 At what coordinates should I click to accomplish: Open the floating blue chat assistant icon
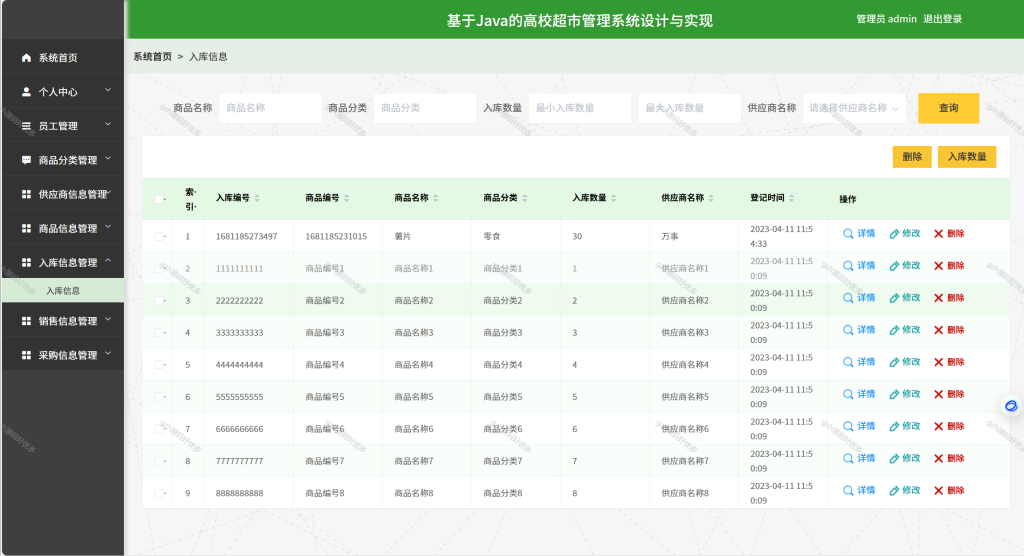1011,406
